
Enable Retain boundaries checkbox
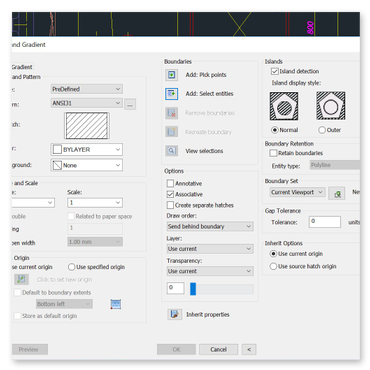pos(273,153)
